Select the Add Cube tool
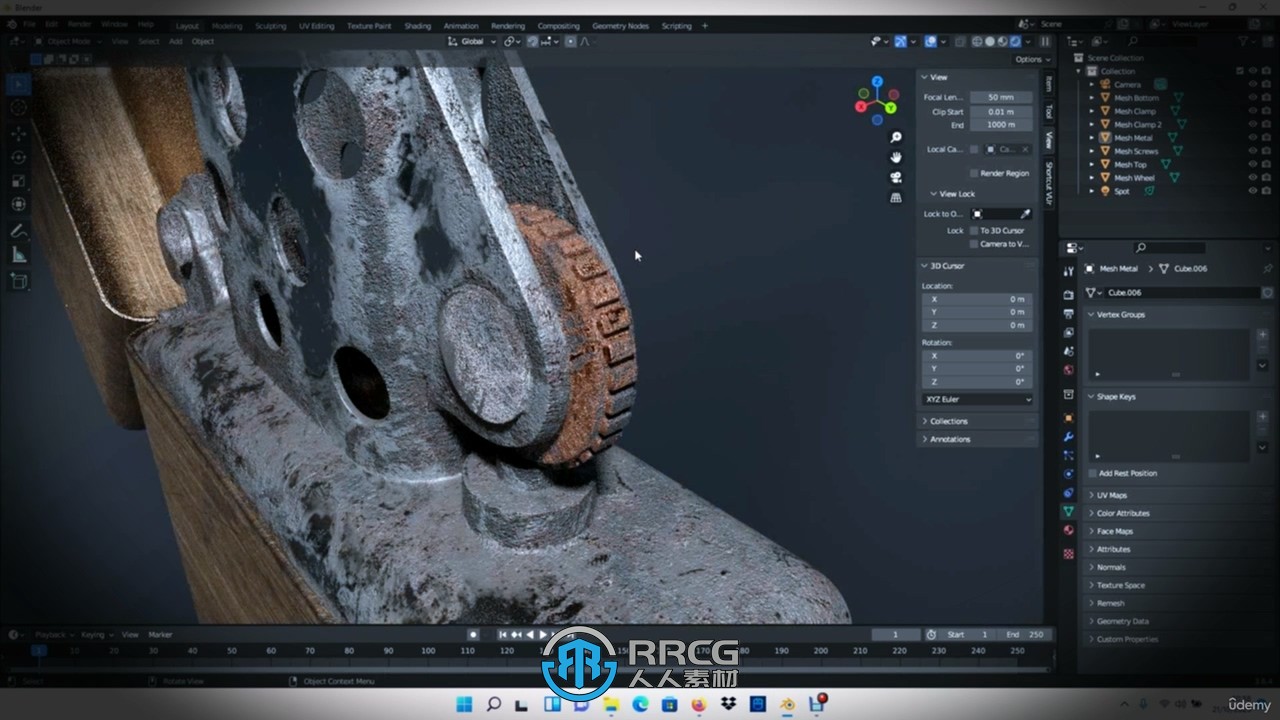Viewport: 1280px width, 720px height. click(18, 282)
